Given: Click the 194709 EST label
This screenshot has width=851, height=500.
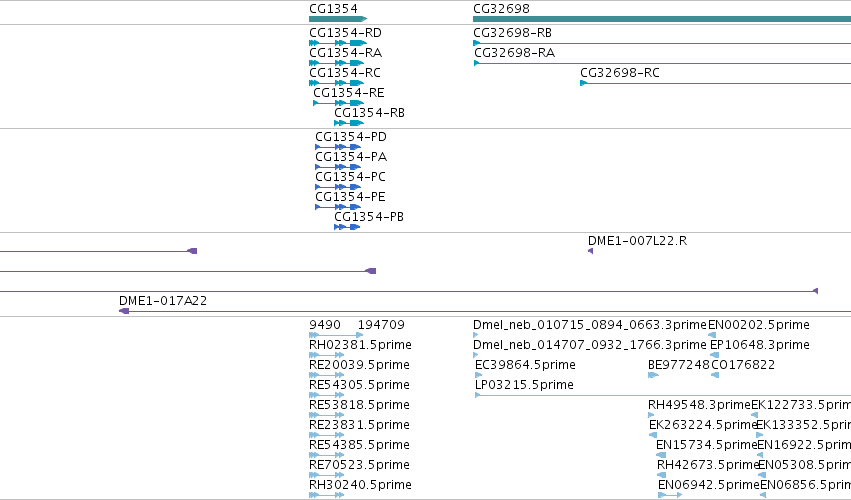Looking at the screenshot, I should click(381, 325).
